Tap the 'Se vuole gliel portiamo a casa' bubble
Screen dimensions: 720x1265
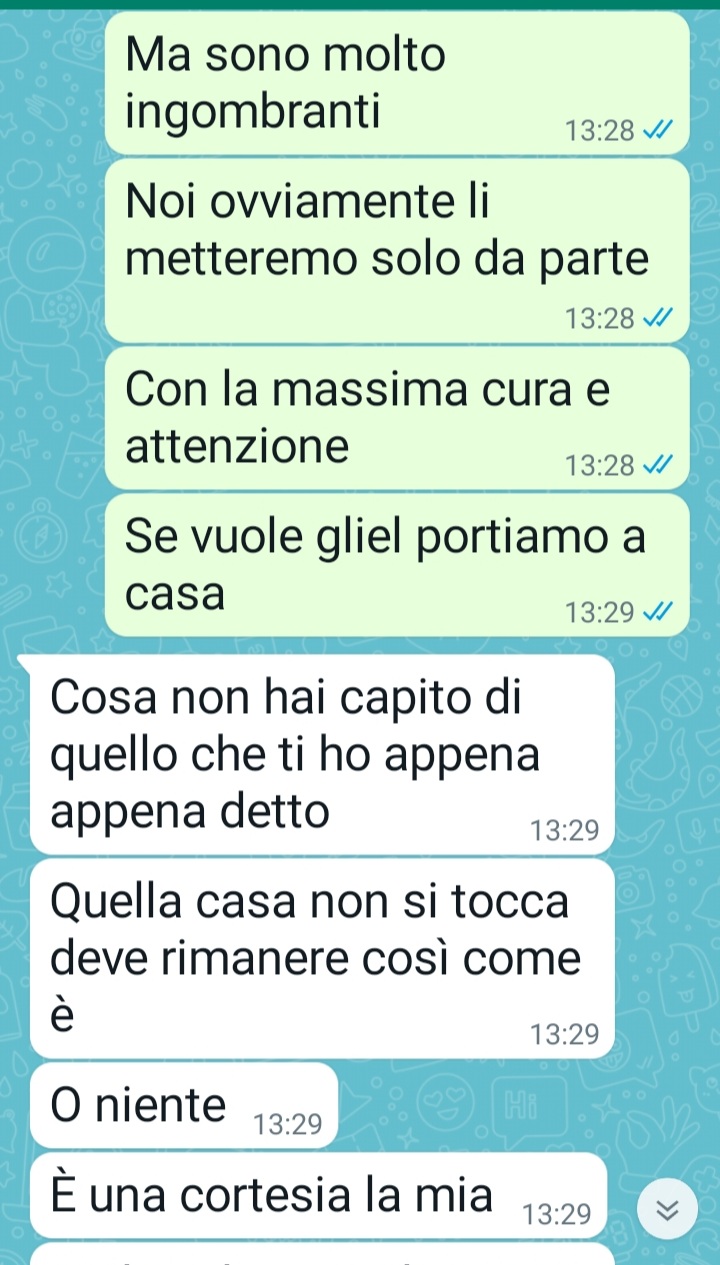point(397,565)
